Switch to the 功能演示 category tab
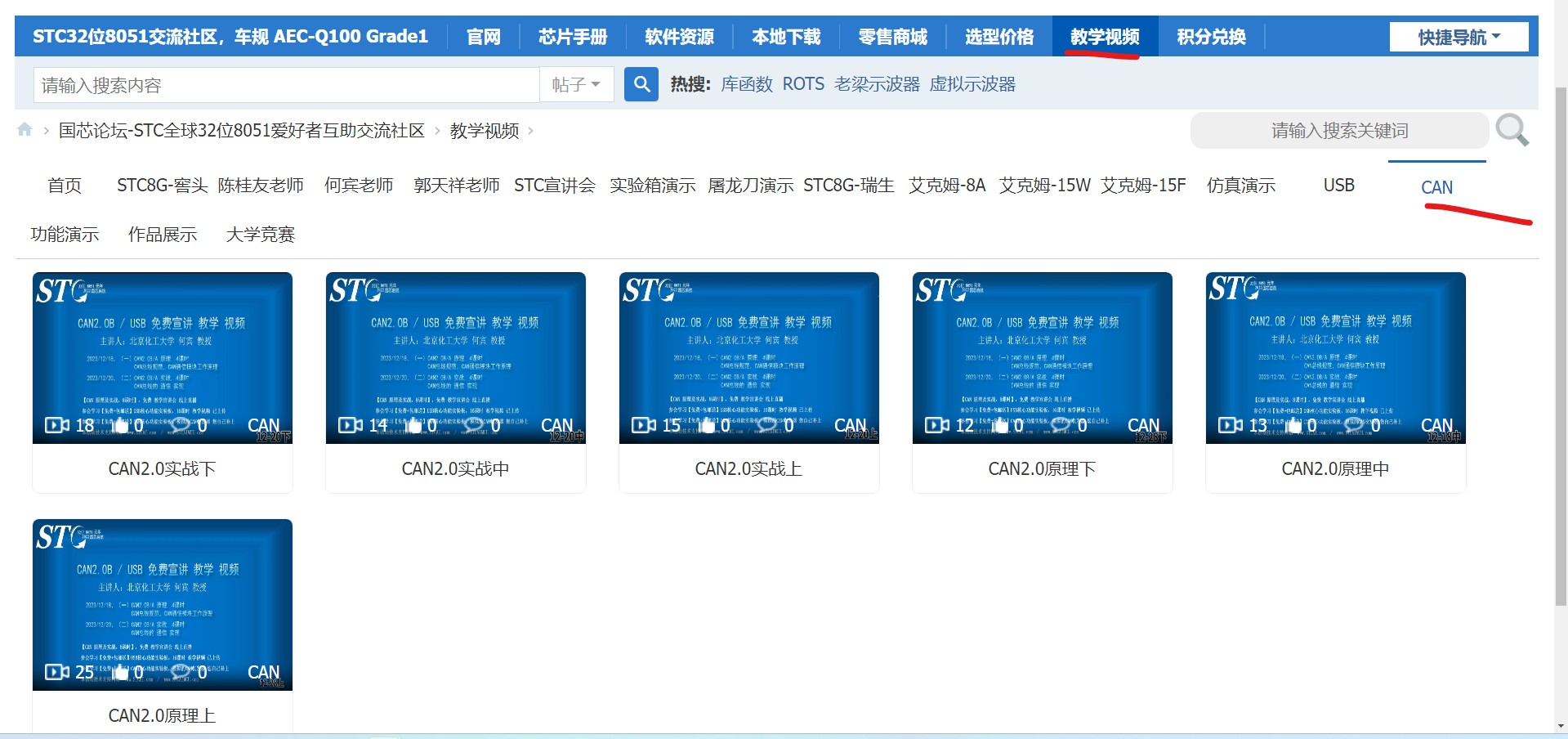Viewport: 1568px width, 739px height. click(65, 235)
